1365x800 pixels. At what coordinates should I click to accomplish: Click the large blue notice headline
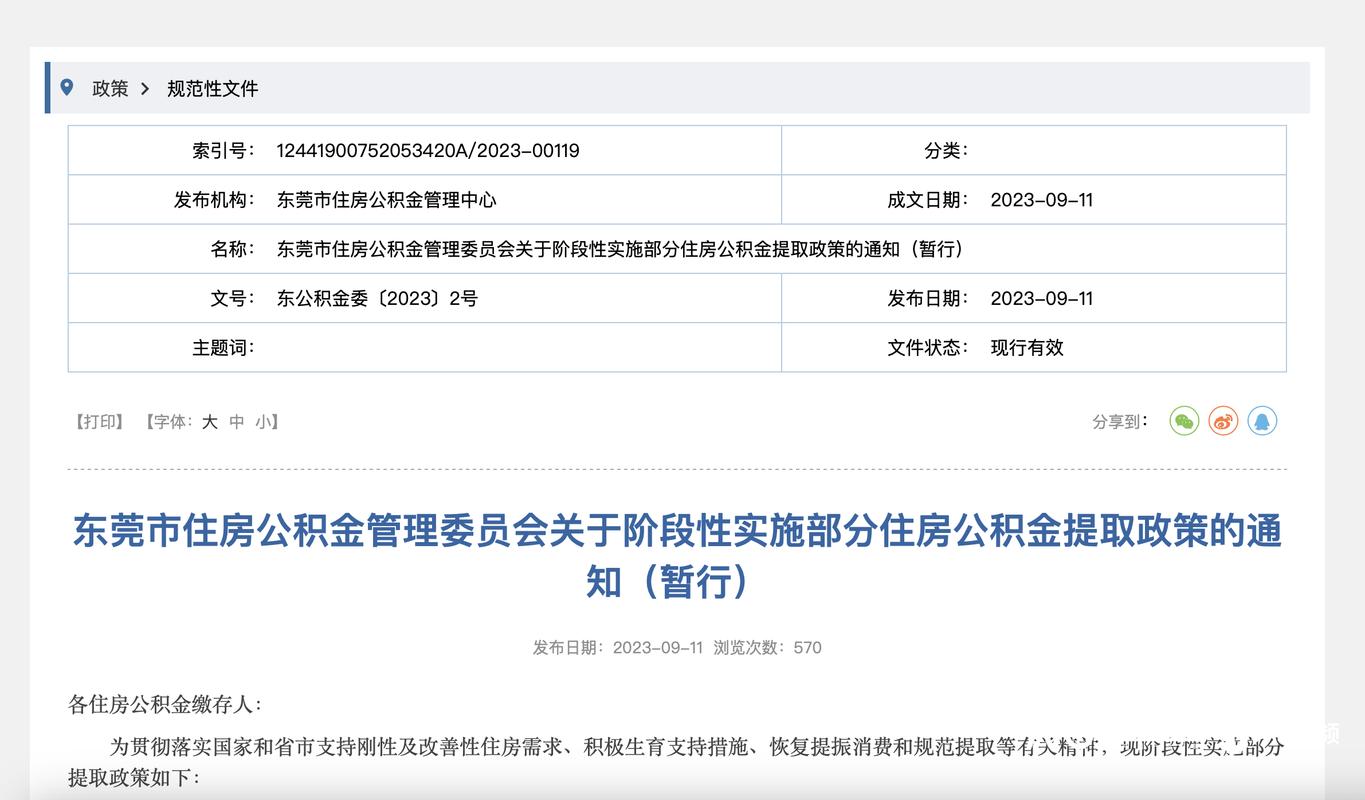(x=677, y=556)
